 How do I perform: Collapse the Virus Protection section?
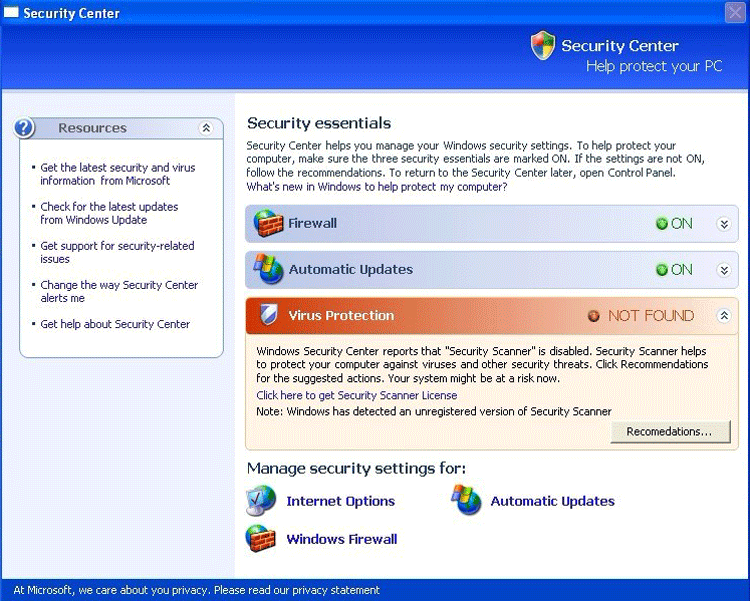pyautogui.click(x=724, y=316)
